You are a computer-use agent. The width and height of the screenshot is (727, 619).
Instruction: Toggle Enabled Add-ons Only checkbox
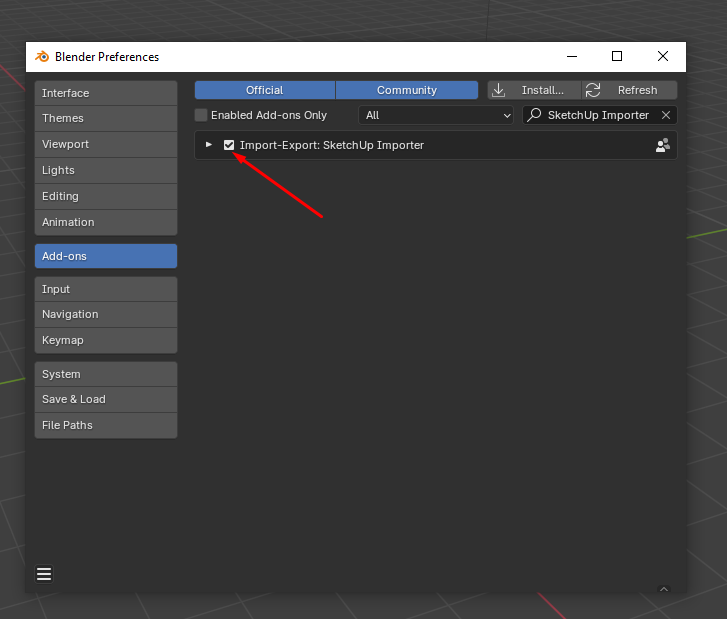click(x=201, y=116)
